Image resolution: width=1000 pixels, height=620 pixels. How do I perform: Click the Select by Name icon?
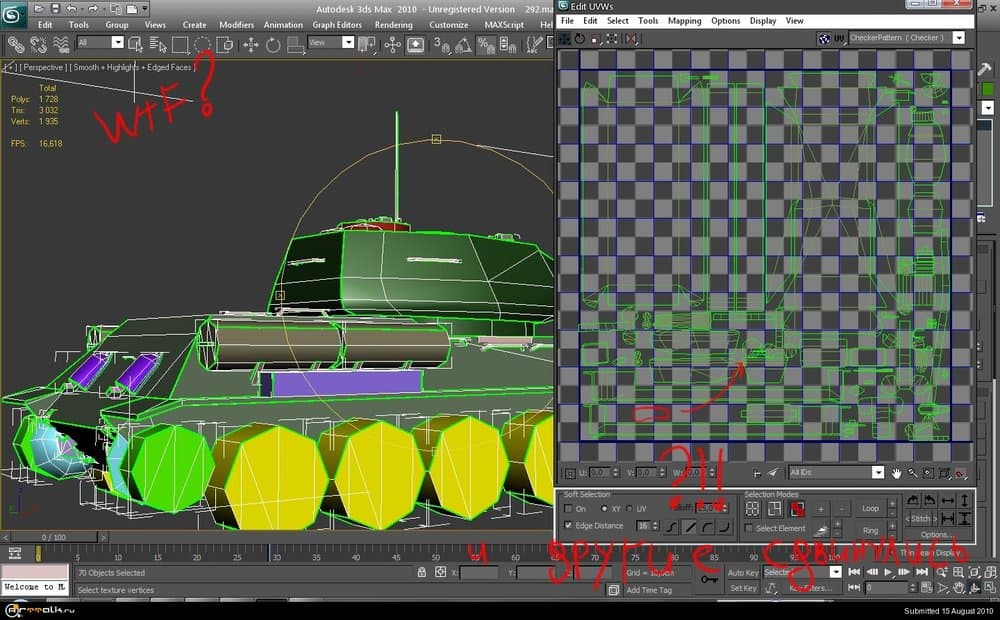click(x=157, y=44)
